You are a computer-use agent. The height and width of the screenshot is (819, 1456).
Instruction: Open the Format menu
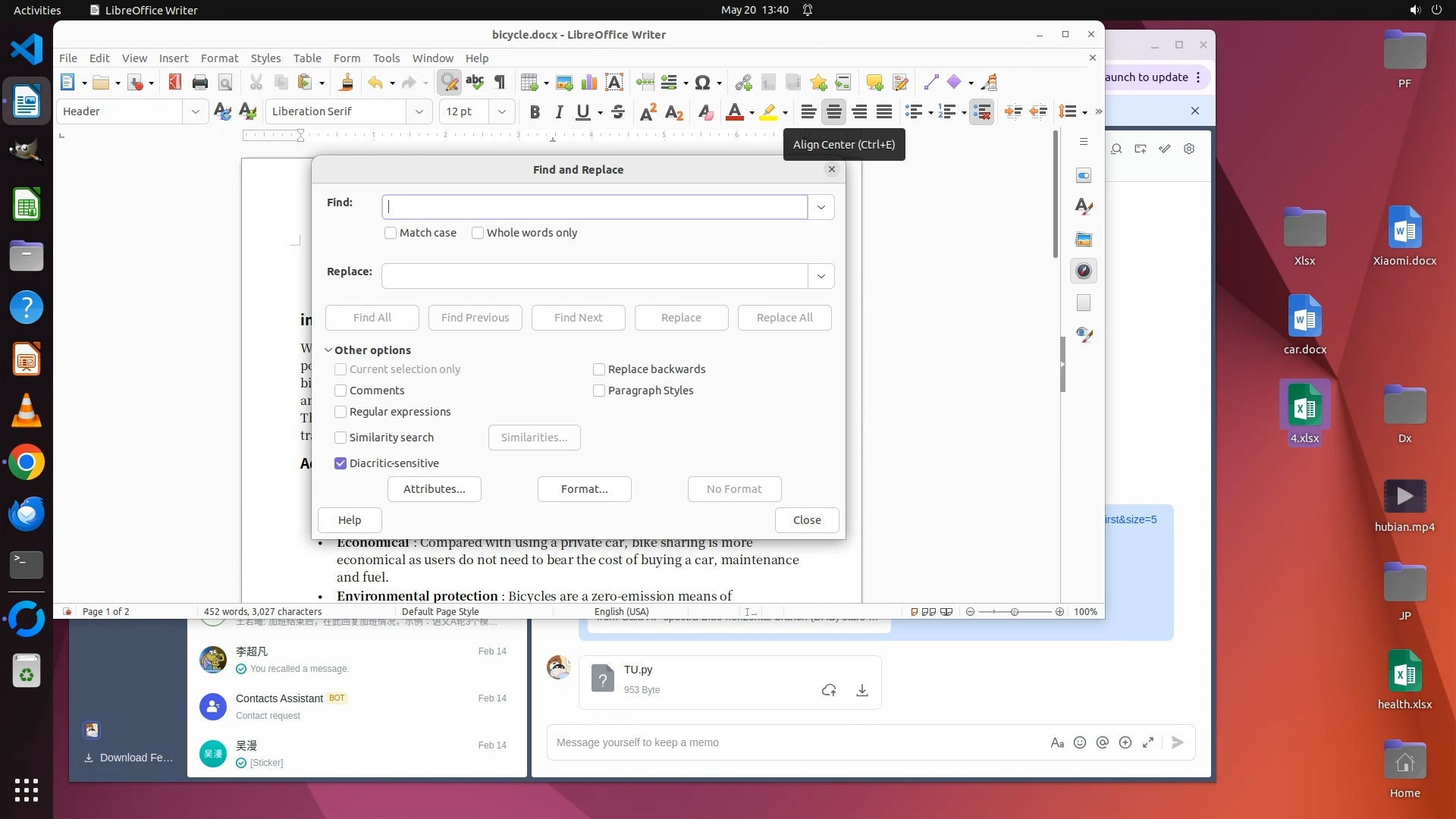pyautogui.click(x=219, y=58)
